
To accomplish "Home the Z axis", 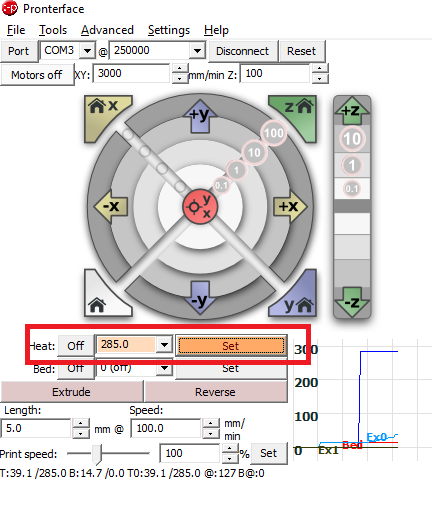I will (297, 115).
